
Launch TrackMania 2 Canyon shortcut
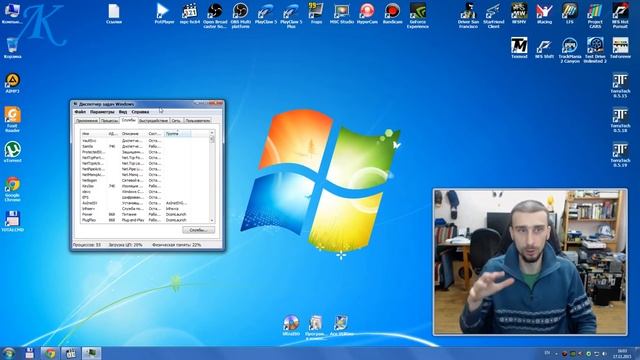pos(569,50)
